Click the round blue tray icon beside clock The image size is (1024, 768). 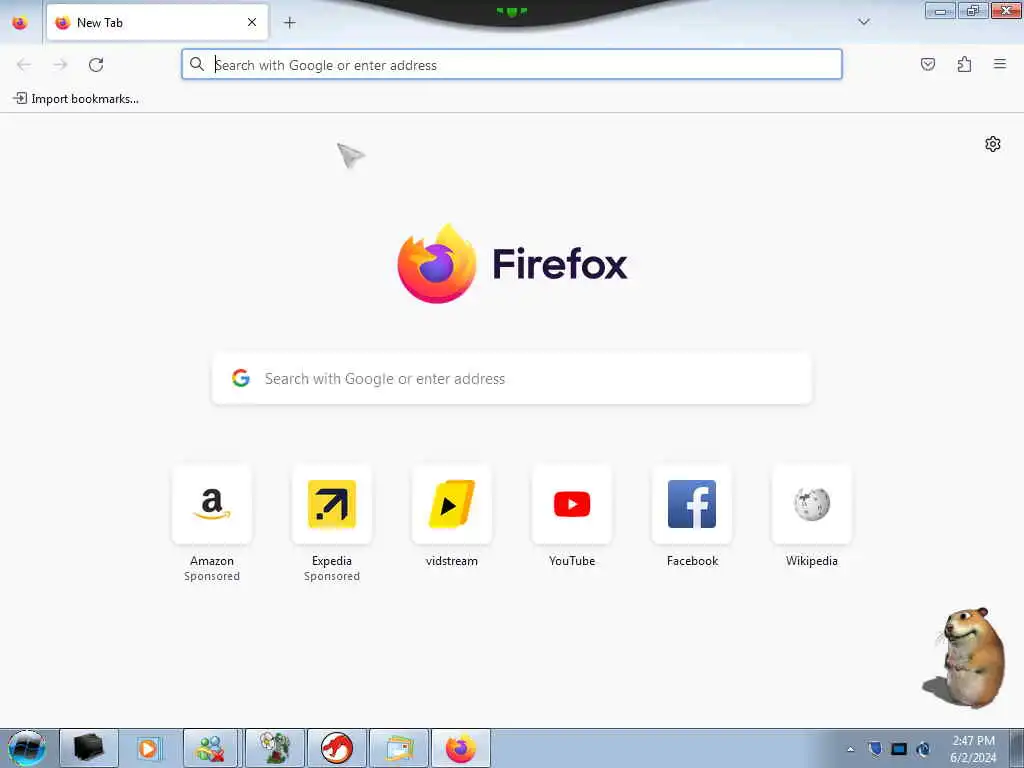(923, 749)
